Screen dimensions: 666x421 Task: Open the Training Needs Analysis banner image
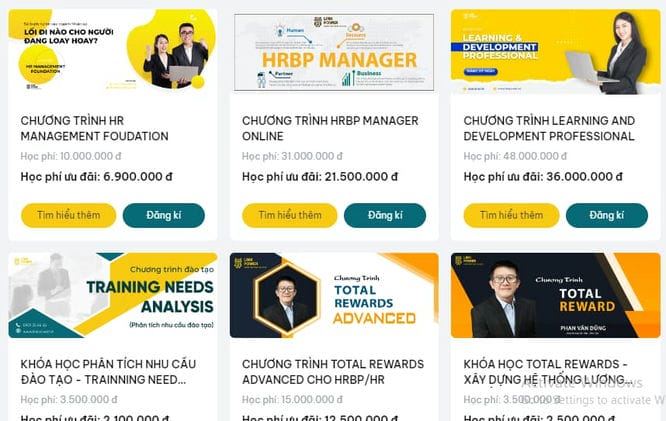(x=113, y=295)
